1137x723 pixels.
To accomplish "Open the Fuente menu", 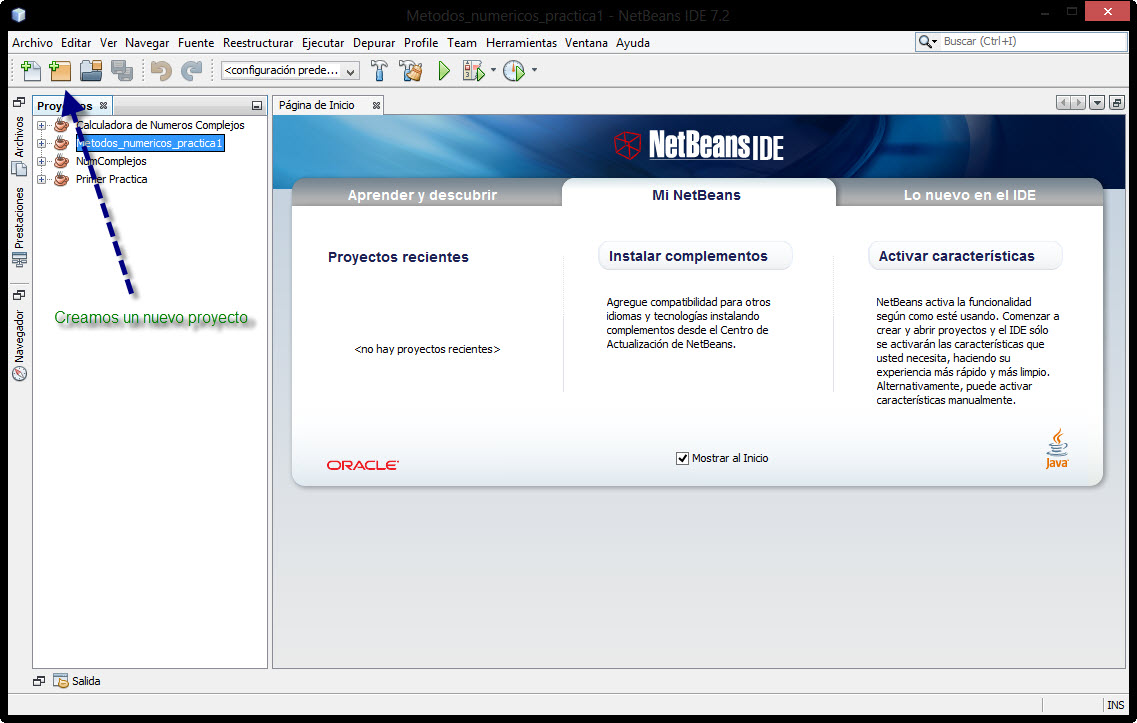I will pyautogui.click(x=196, y=43).
